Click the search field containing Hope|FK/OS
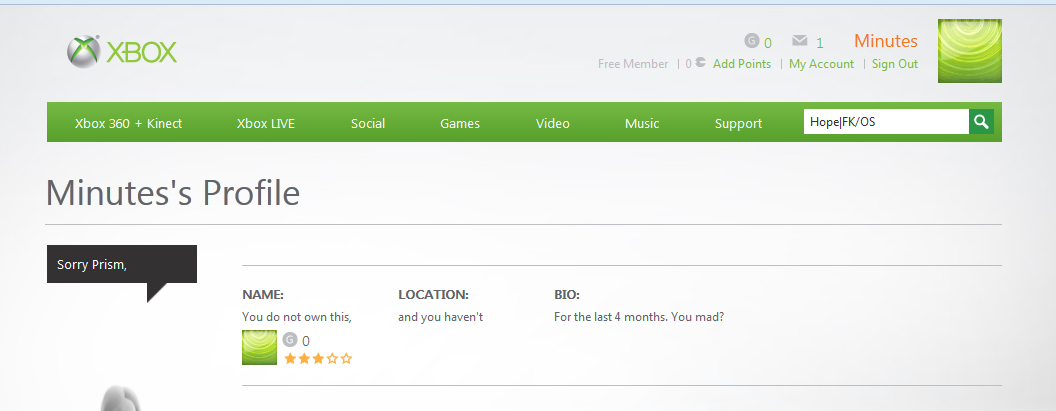The width and height of the screenshot is (1056, 411). pos(886,122)
